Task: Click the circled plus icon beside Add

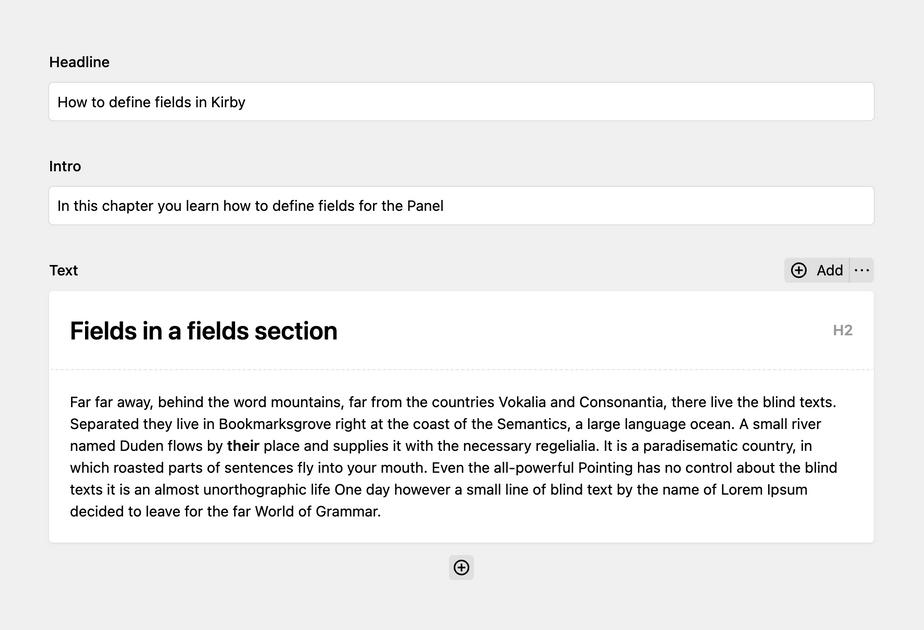Action: [x=799, y=270]
